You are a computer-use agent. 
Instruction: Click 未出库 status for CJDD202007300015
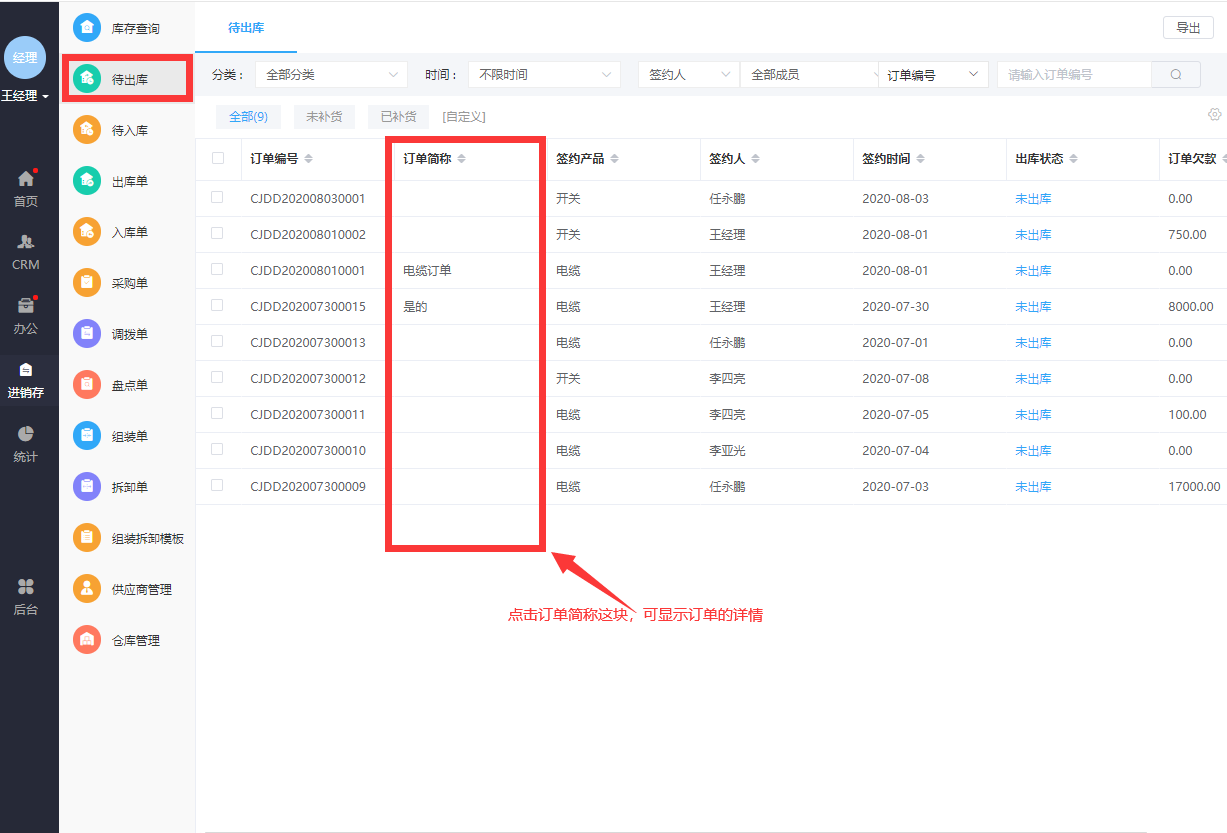(x=1033, y=306)
